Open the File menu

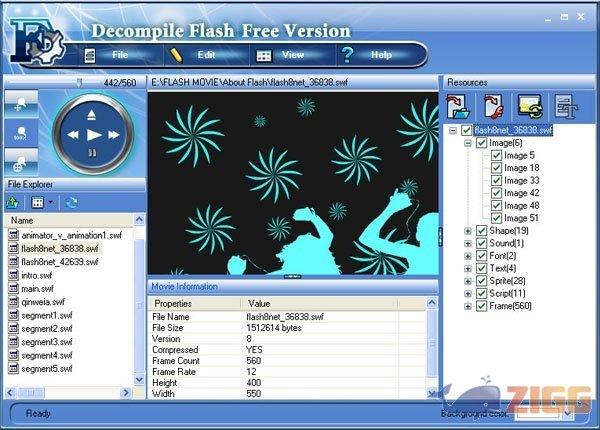[120, 54]
